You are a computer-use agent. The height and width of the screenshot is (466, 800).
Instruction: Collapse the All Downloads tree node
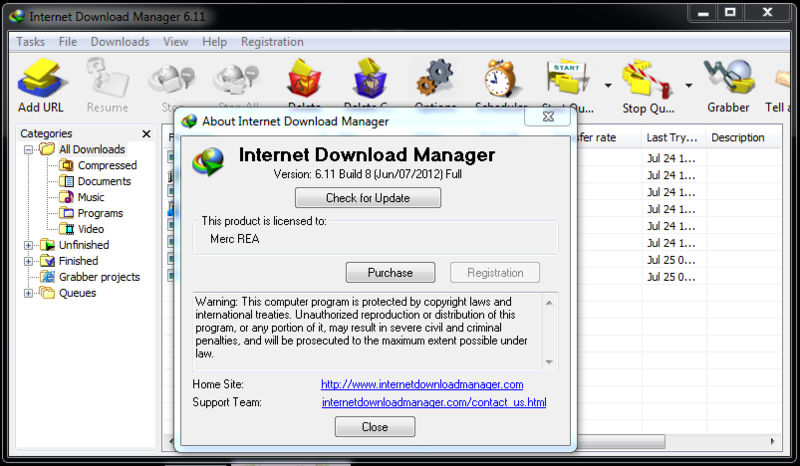click(29, 150)
